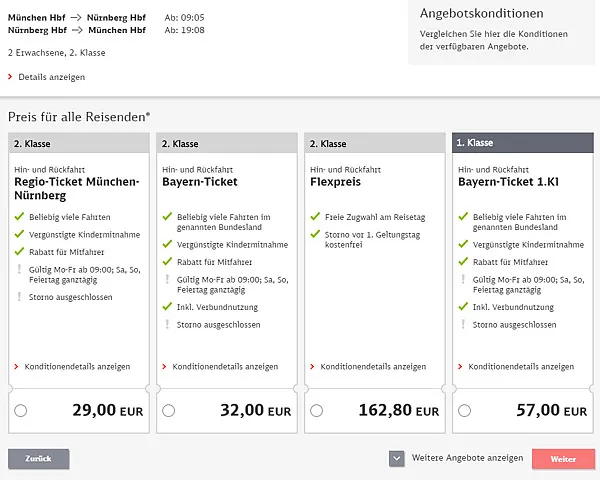Image resolution: width=600 pixels, height=480 pixels.
Task: Expand Details anzeigen for the trip
Action: pos(51,77)
